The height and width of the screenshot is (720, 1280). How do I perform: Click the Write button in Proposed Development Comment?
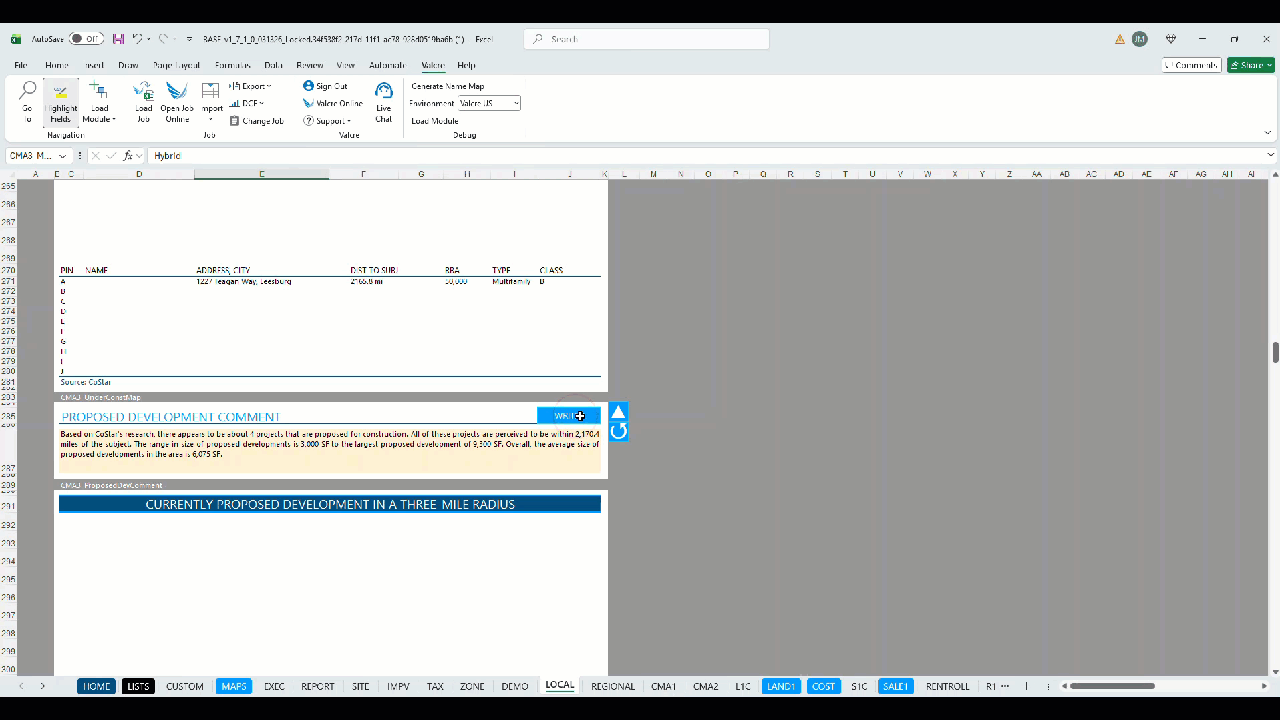569,416
